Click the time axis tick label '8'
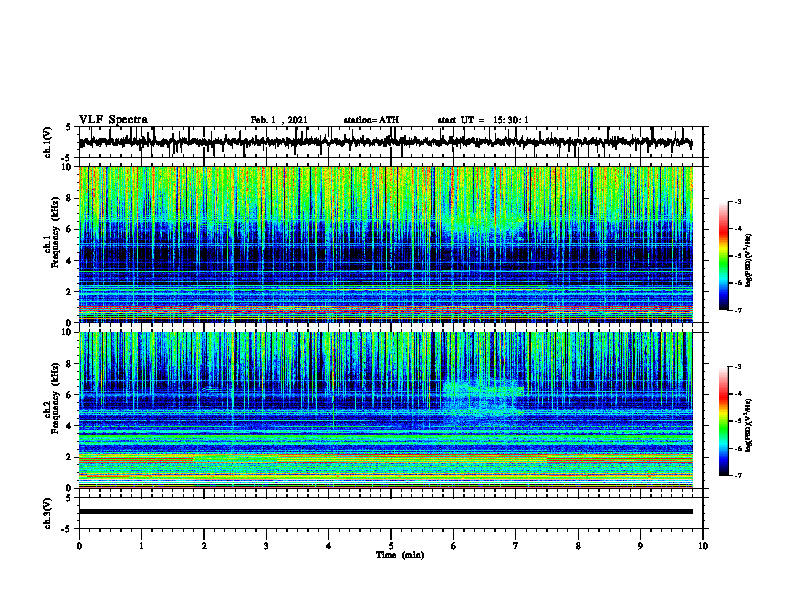 point(578,546)
